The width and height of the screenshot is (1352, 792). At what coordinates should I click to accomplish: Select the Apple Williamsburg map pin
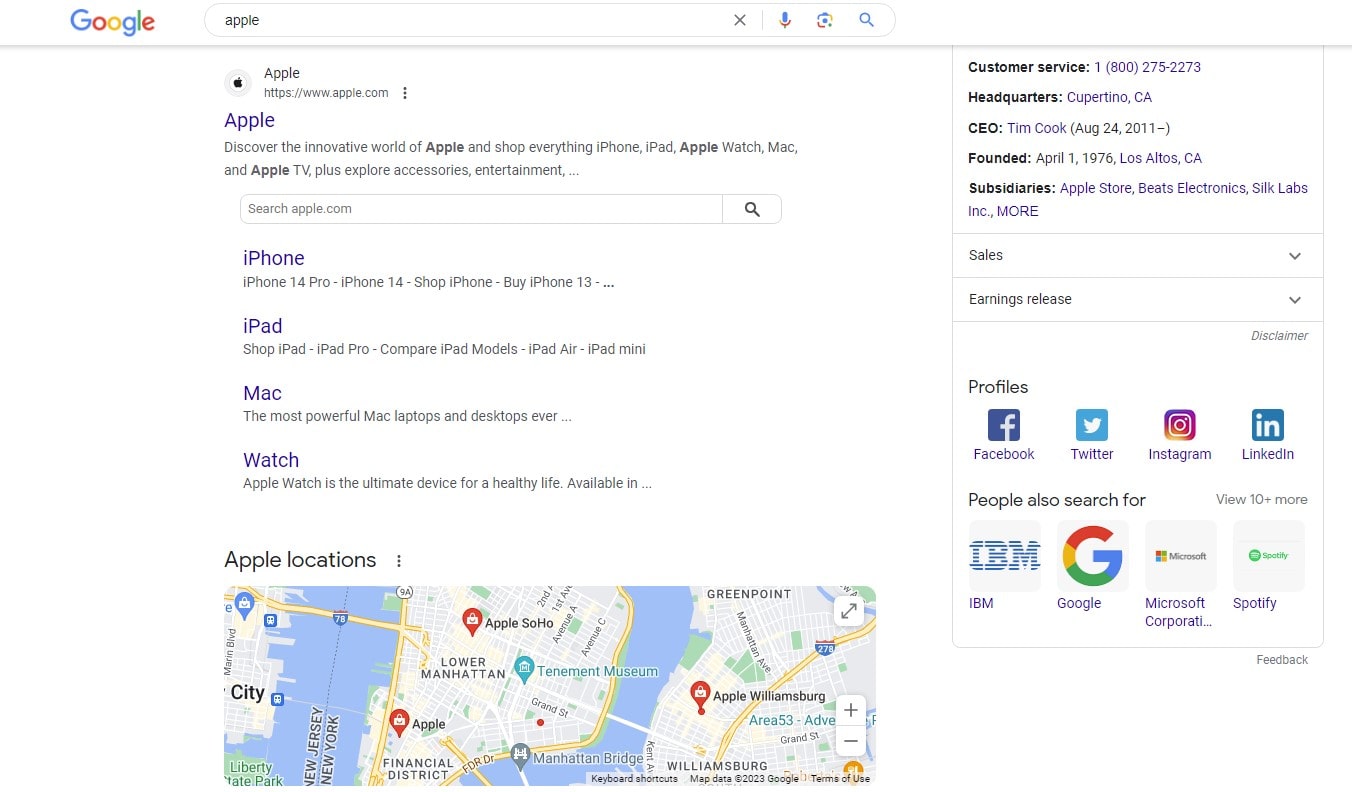point(701,695)
